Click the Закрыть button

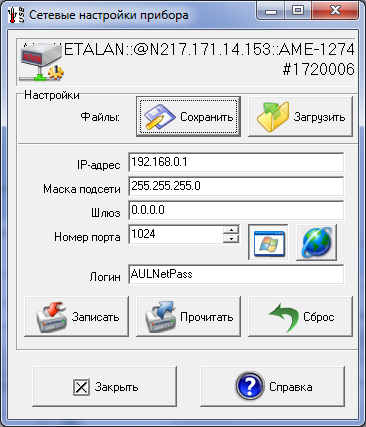coord(104,387)
